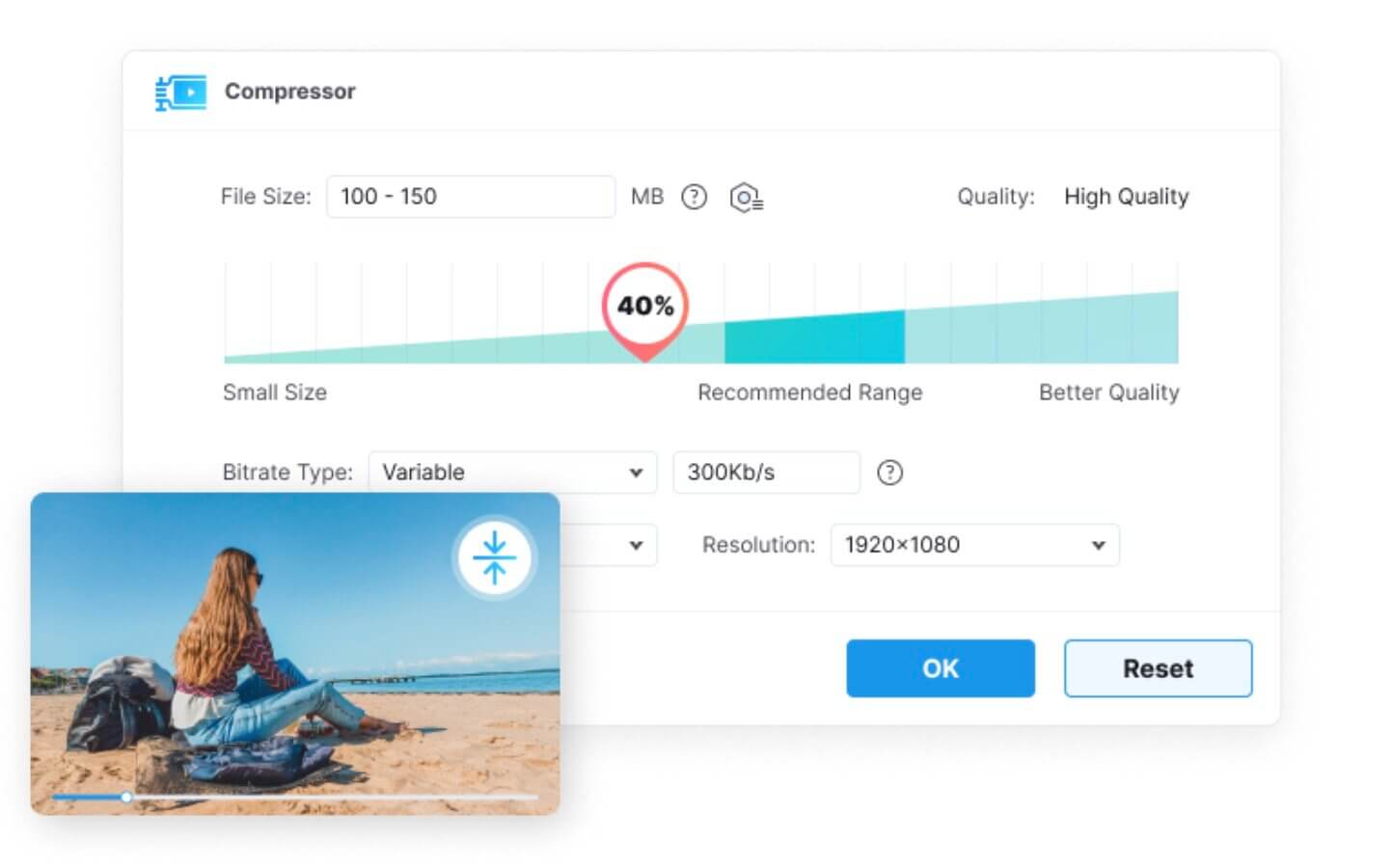Click the dark Recommended Range segment on the bar
The width and height of the screenshot is (1393, 868).
[x=814, y=338]
